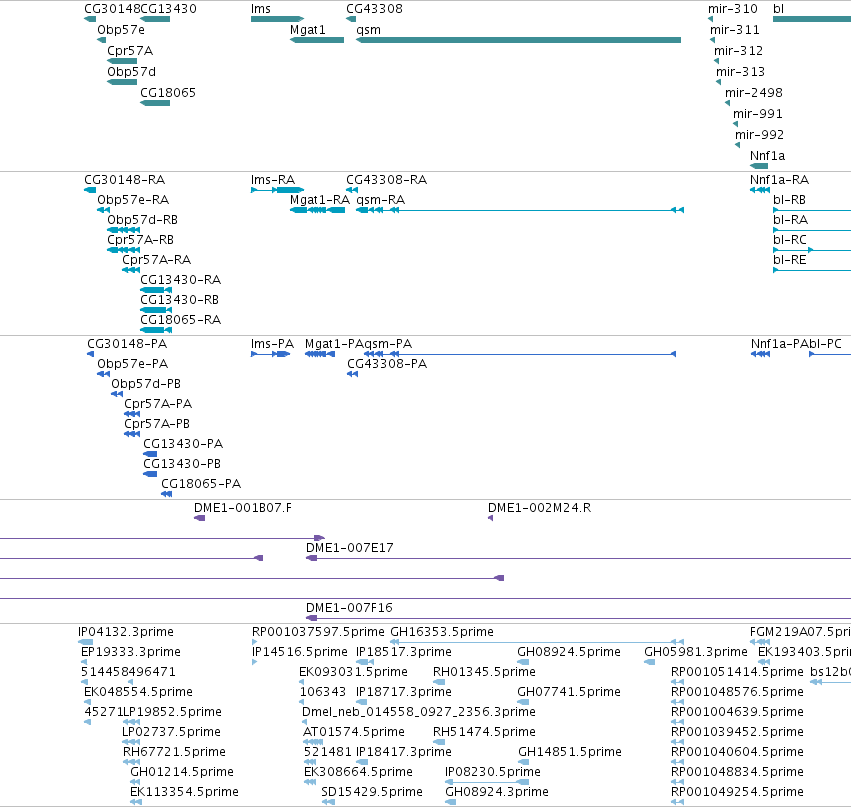Select the mir-2498 label
This screenshot has height=807, width=851.
pos(754,93)
